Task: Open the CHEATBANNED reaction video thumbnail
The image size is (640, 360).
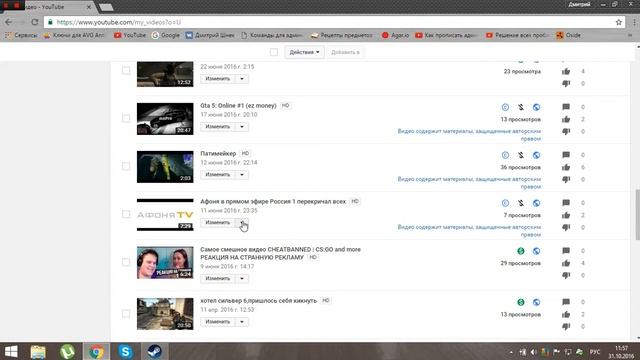Action: [x=165, y=262]
